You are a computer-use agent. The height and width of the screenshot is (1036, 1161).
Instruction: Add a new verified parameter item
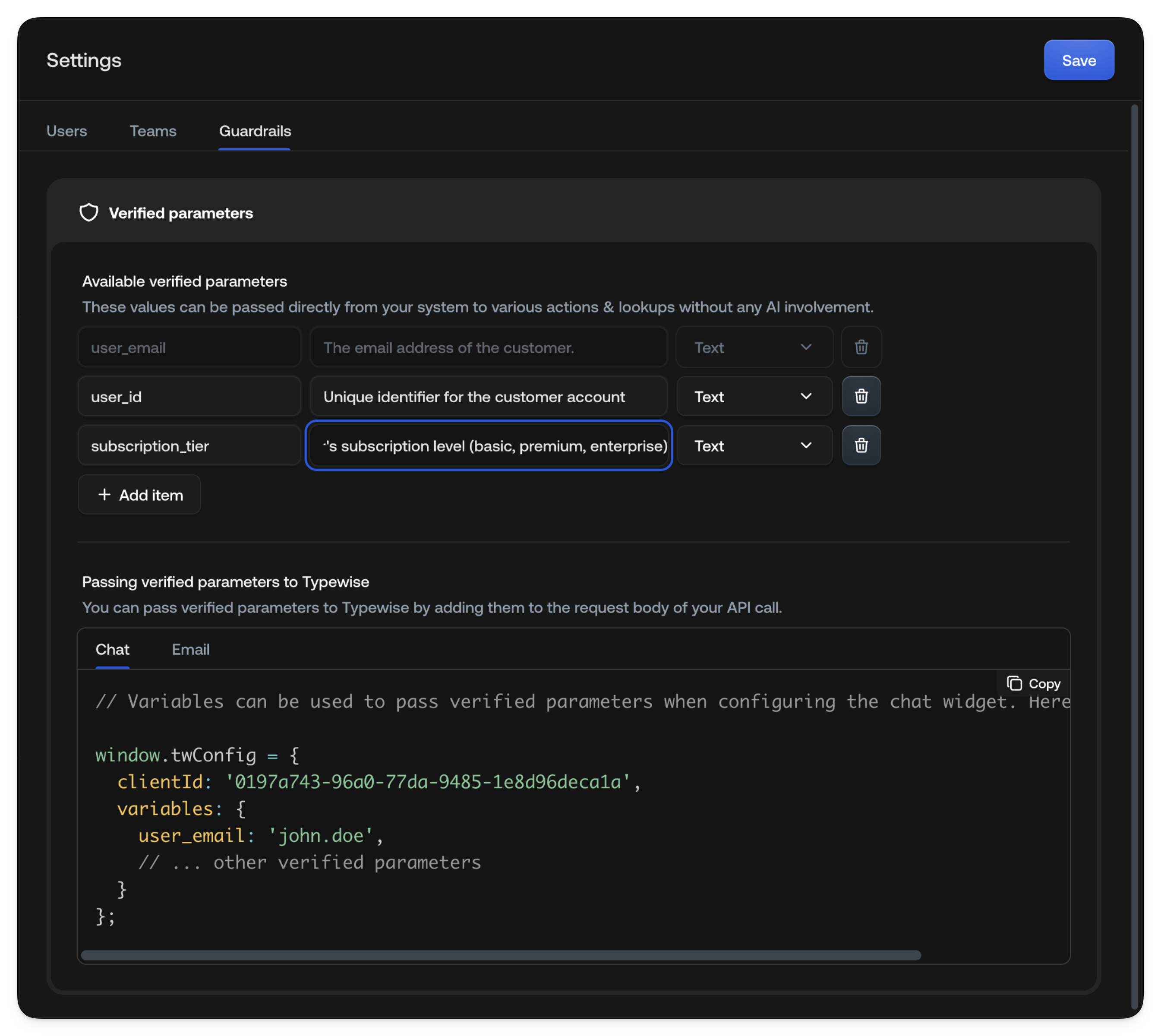(x=139, y=494)
